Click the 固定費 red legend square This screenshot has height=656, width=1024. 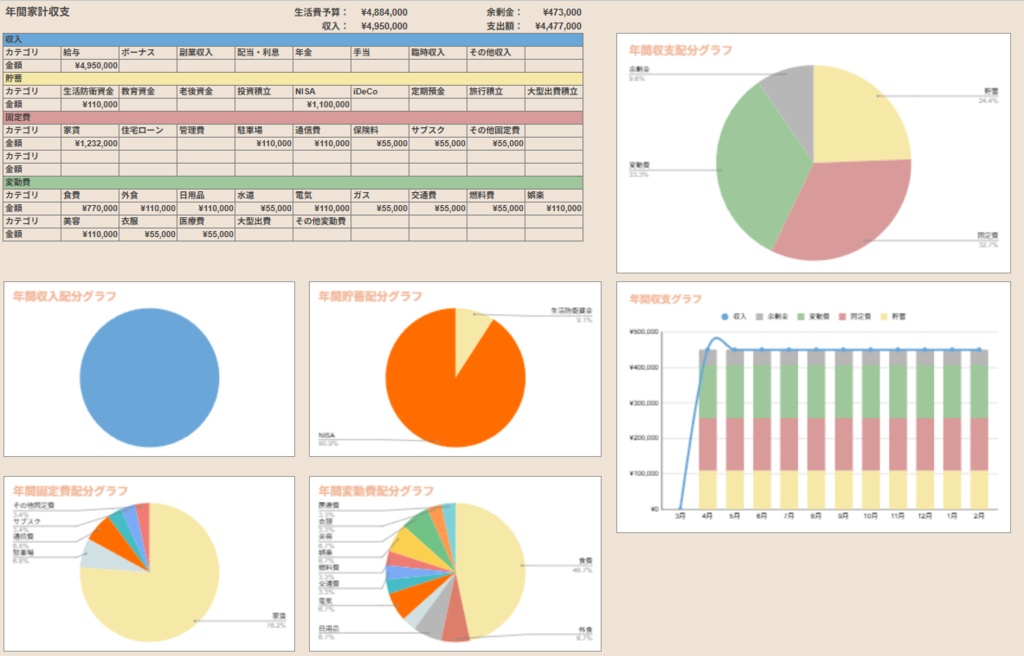click(842, 316)
